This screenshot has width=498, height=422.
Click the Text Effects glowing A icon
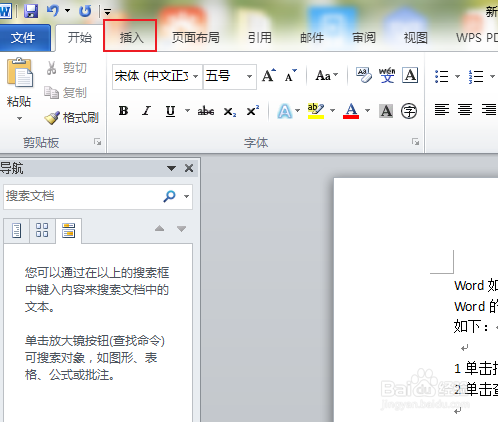[x=284, y=111]
